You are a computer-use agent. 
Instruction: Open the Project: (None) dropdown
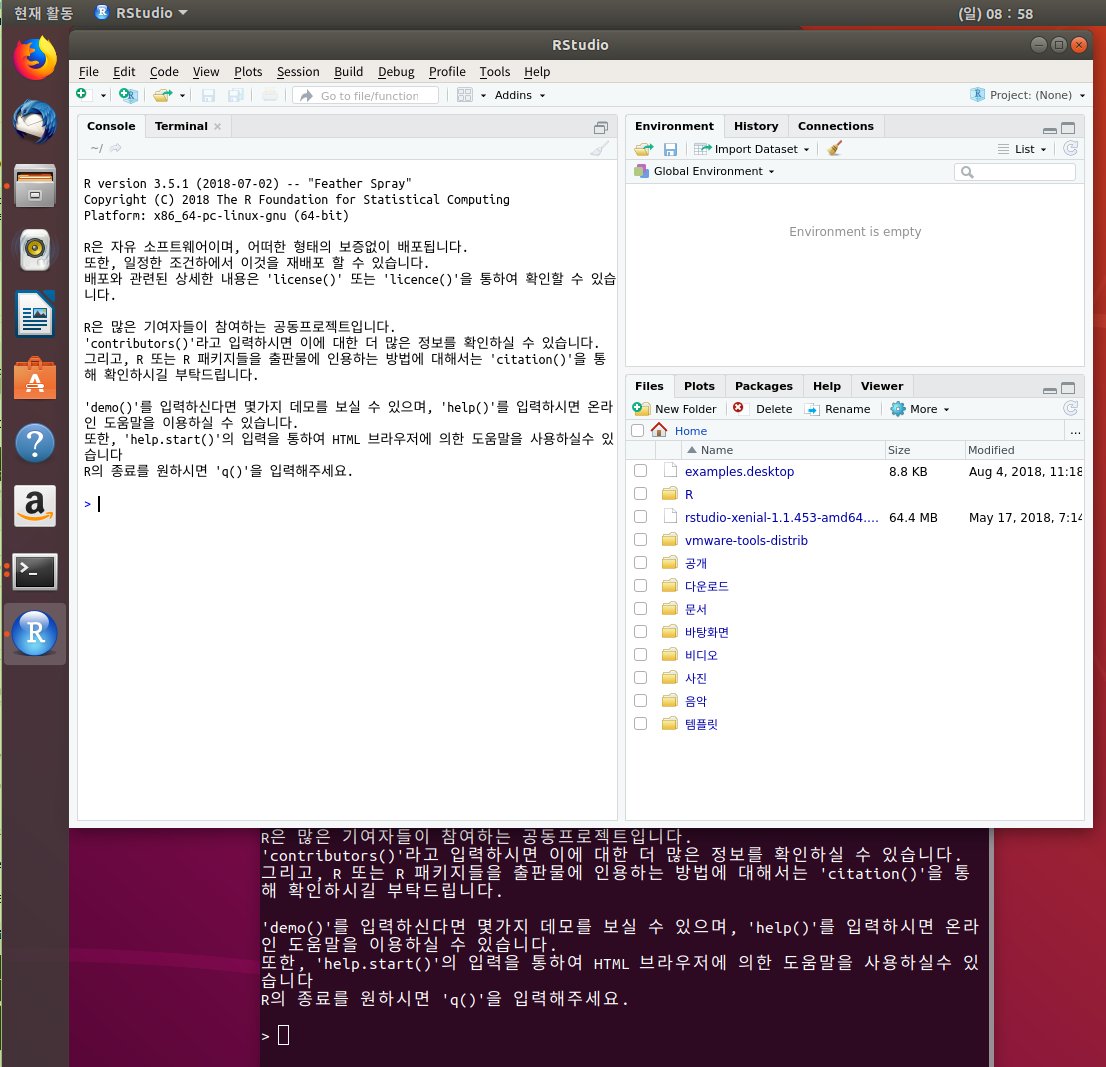pyautogui.click(x=1028, y=95)
